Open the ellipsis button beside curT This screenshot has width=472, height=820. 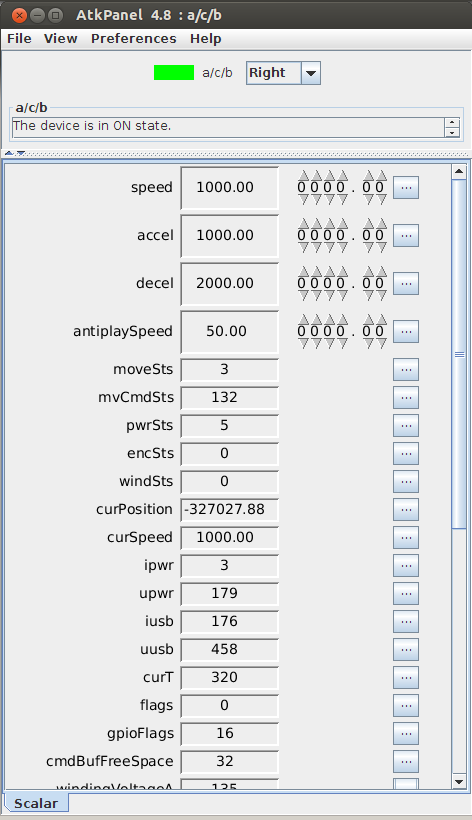click(x=406, y=677)
